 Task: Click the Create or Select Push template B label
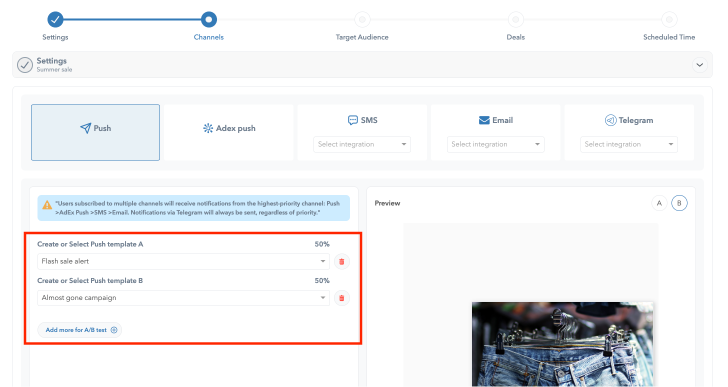point(90,281)
